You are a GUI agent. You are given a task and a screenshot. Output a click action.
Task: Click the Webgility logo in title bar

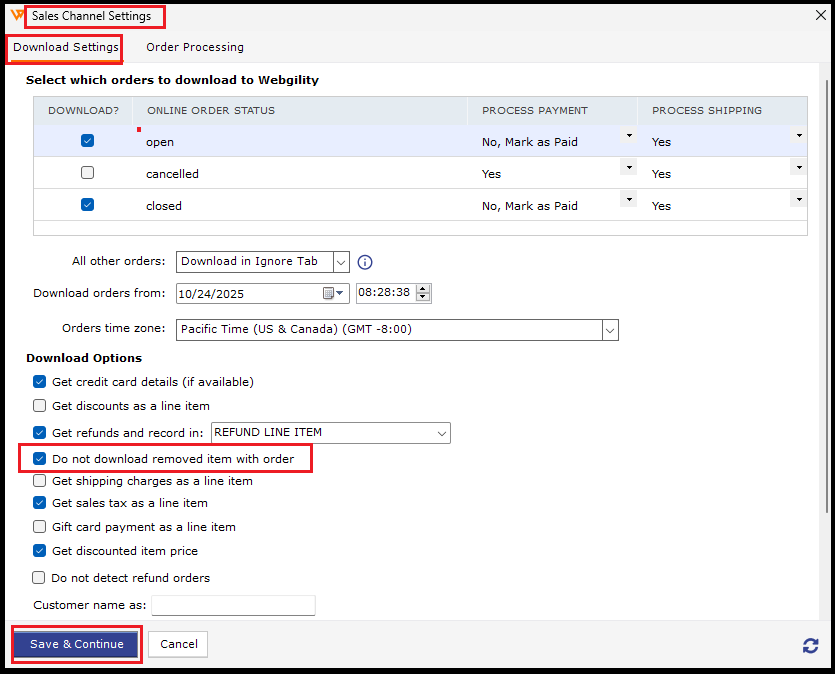pos(17,16)
